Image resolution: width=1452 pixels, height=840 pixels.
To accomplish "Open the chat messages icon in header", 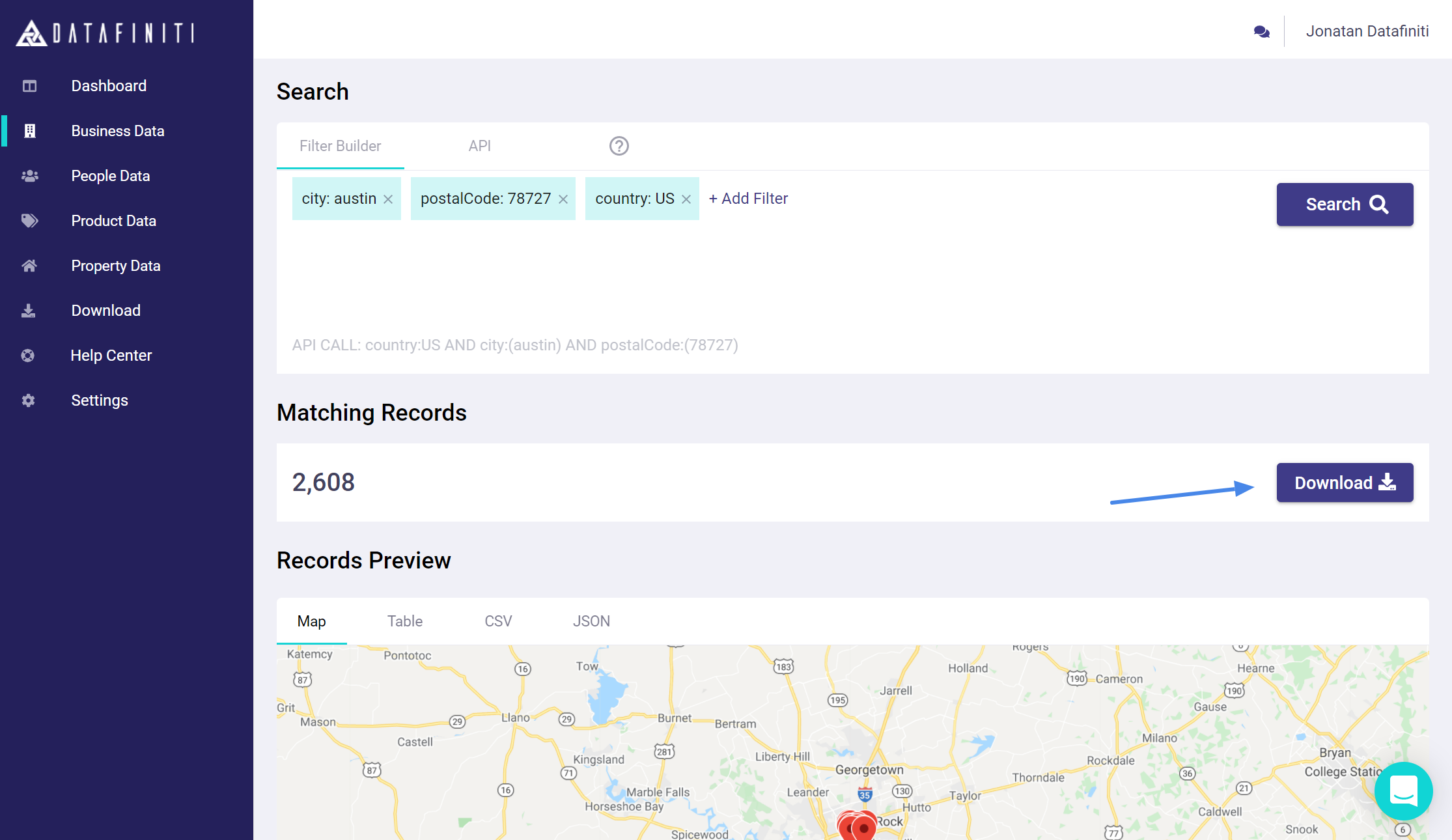I will [1261, 31].
